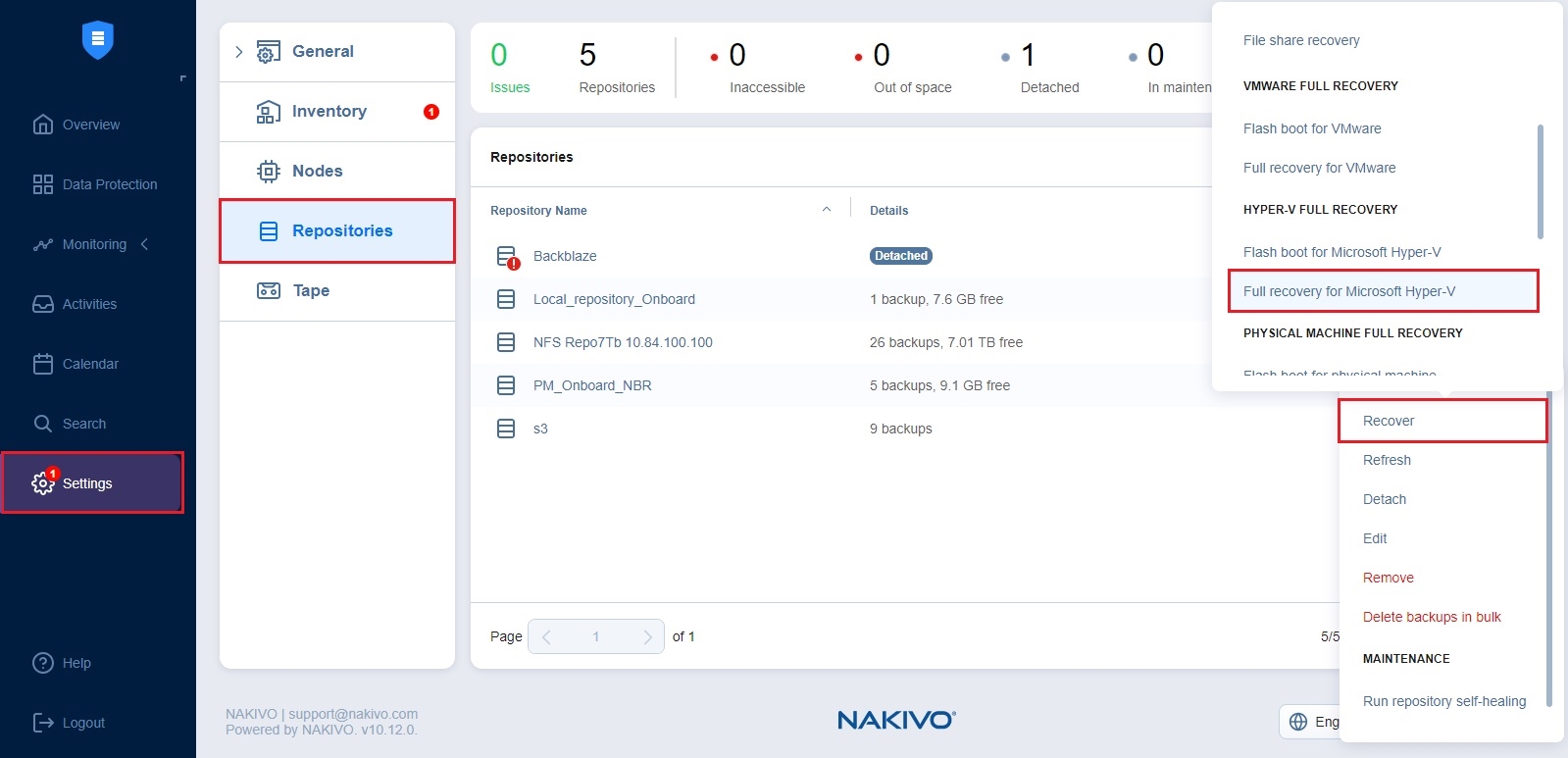Viewport: 1568px width, 758px height.
Task: Click the NAKIVO shield logo icon
Action: click(97, 40)
